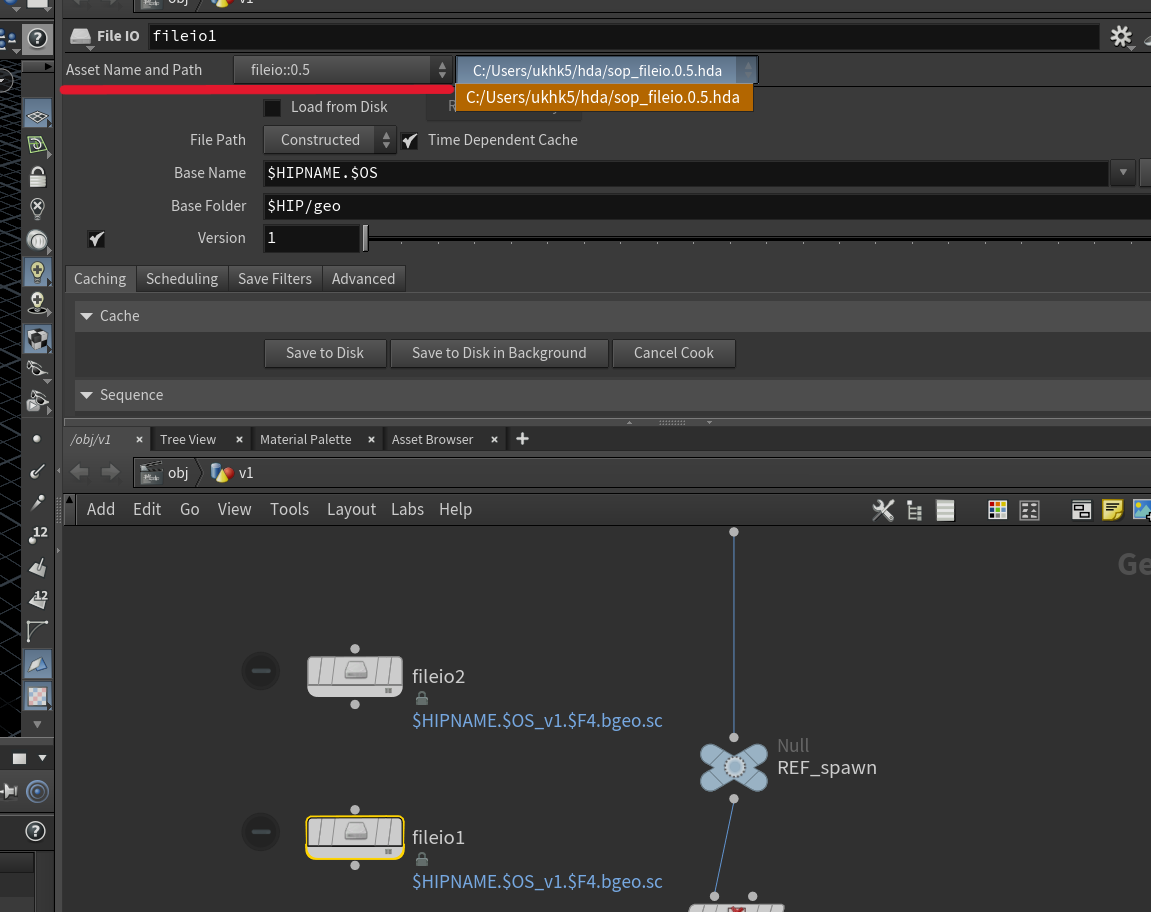Click the sunglasses display icon

(37, 369)
